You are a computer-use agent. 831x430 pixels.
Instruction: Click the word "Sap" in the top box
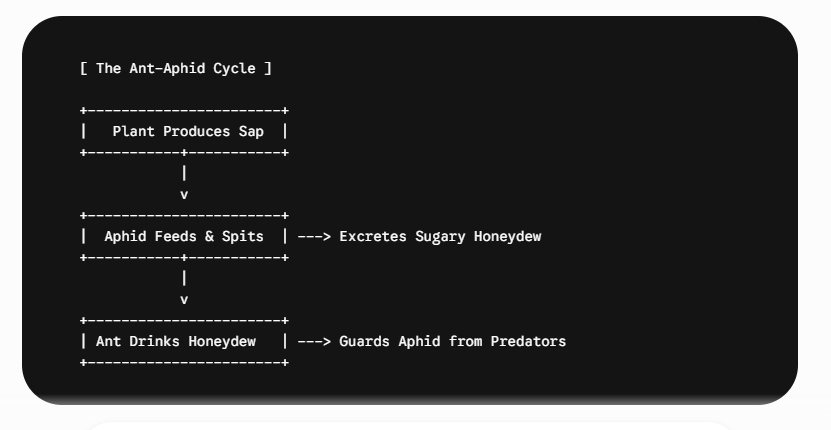[251, 132]
